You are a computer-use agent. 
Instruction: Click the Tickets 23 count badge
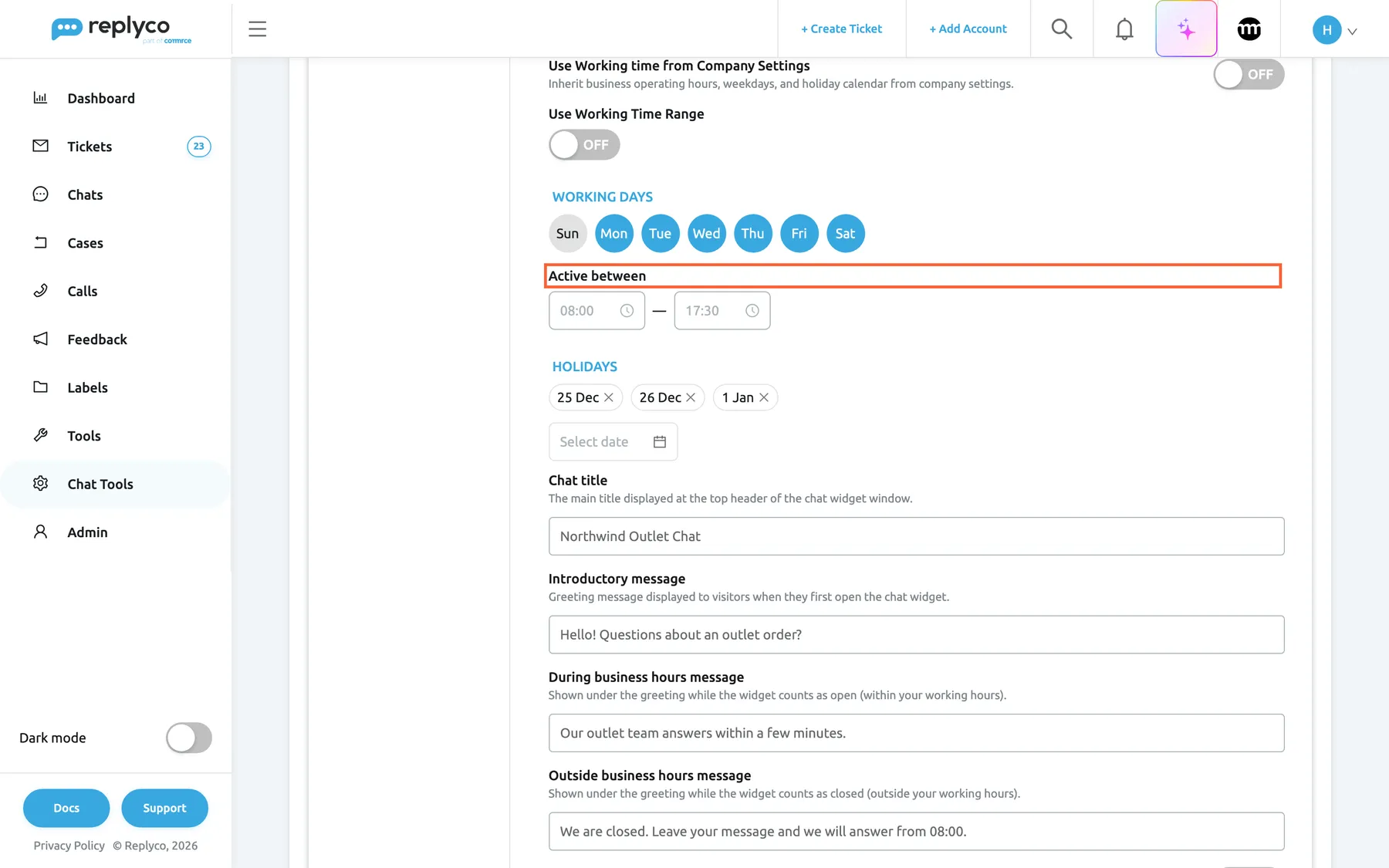pyautogui.click(x=199, y=147)
